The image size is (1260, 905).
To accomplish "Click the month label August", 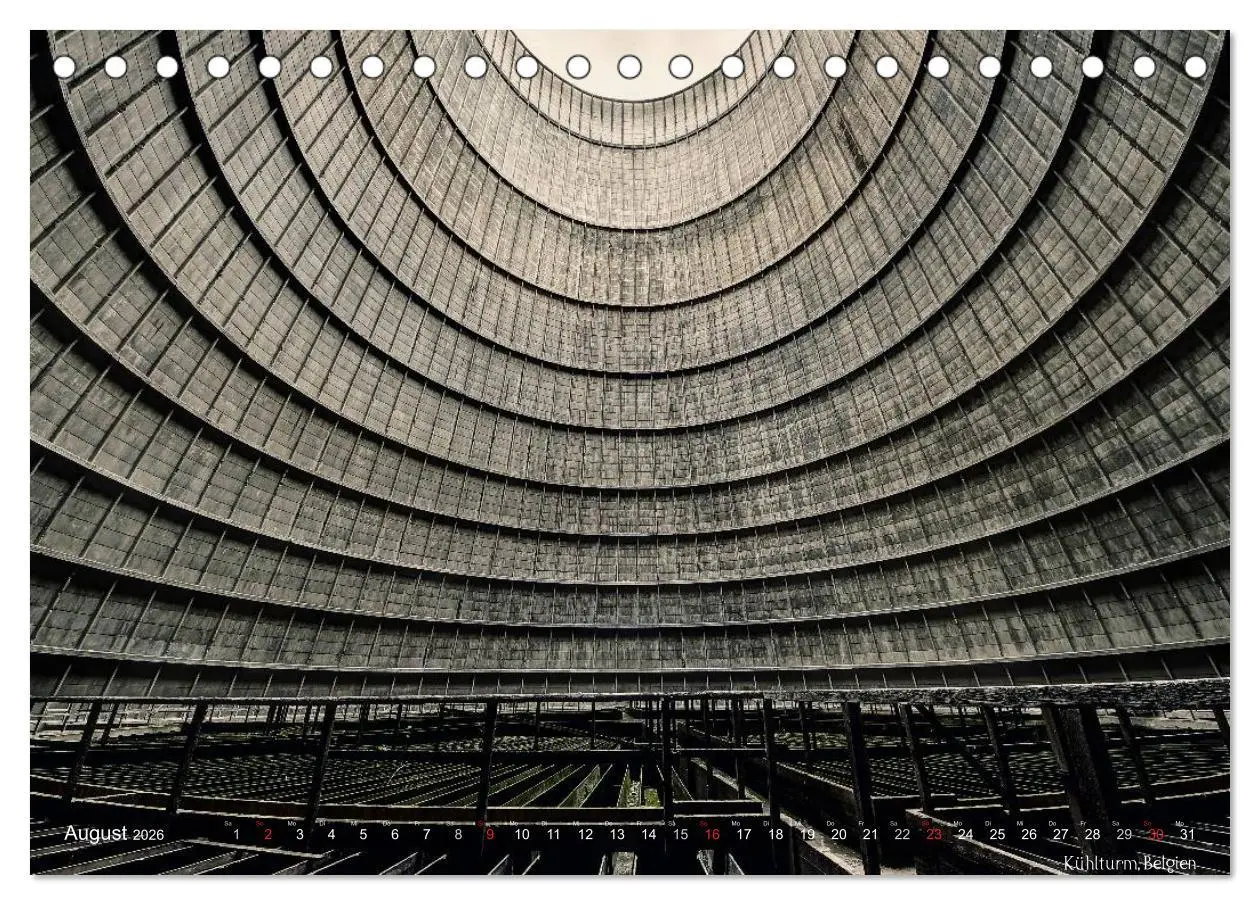I will tap(96, 833).
